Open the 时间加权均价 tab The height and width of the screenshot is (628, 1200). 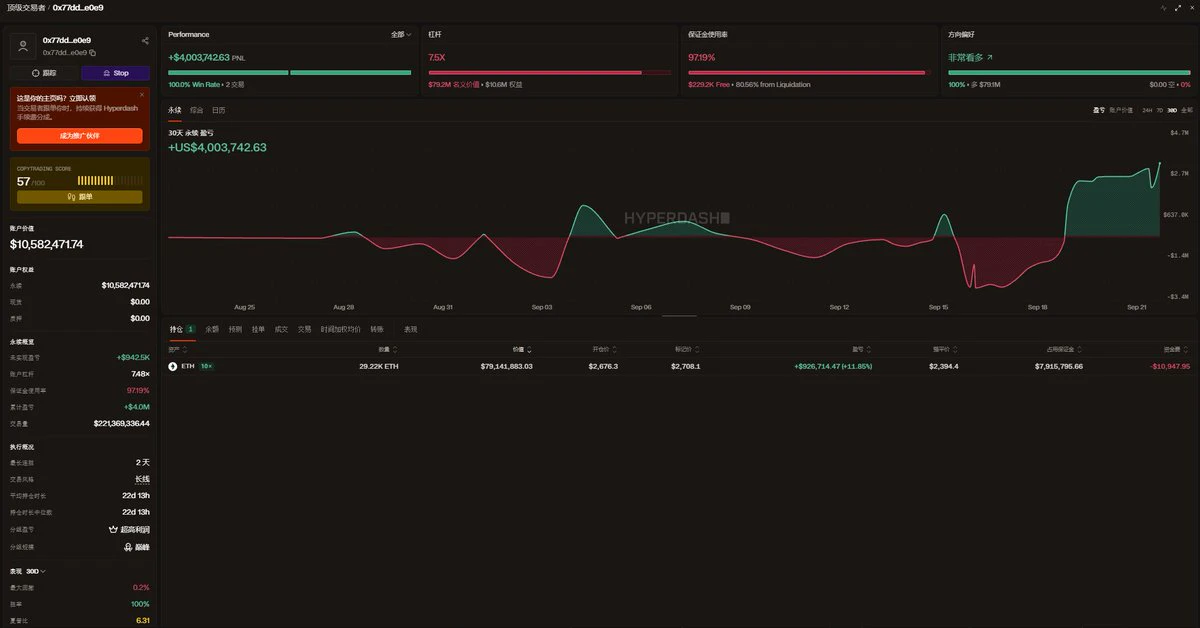click(x=341, y=328)
